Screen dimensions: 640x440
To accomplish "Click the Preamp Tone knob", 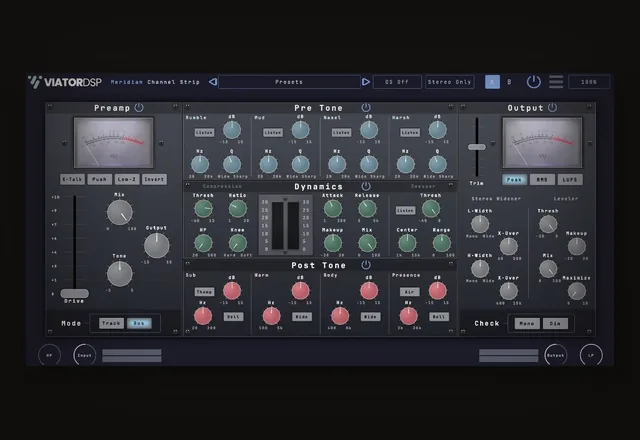I will (120, 273).
